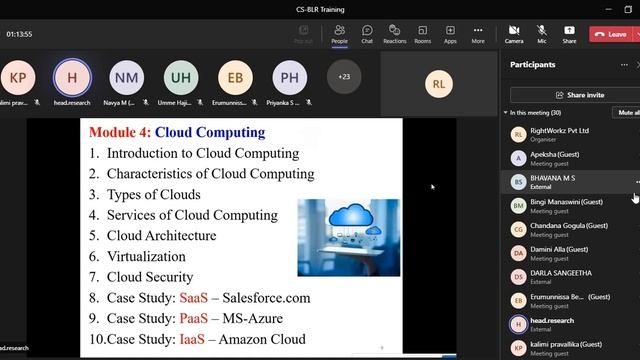The image size is (640, 360).
Task: Select head.research in participants list
Action: tap(571, 324)
